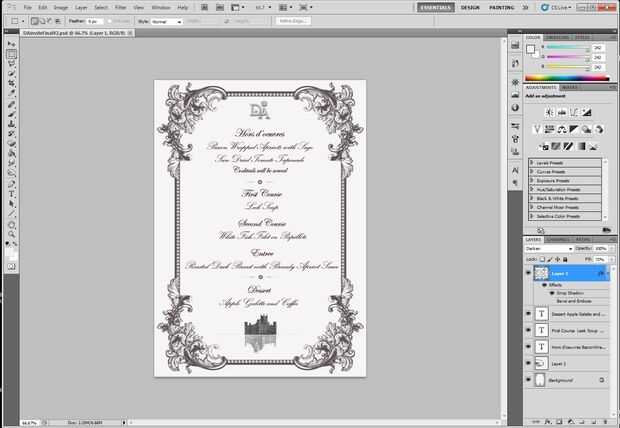Viewport: 620px width, 428px height.
Task: Open the marquee Style dropdown
Action: coord(166,21)
